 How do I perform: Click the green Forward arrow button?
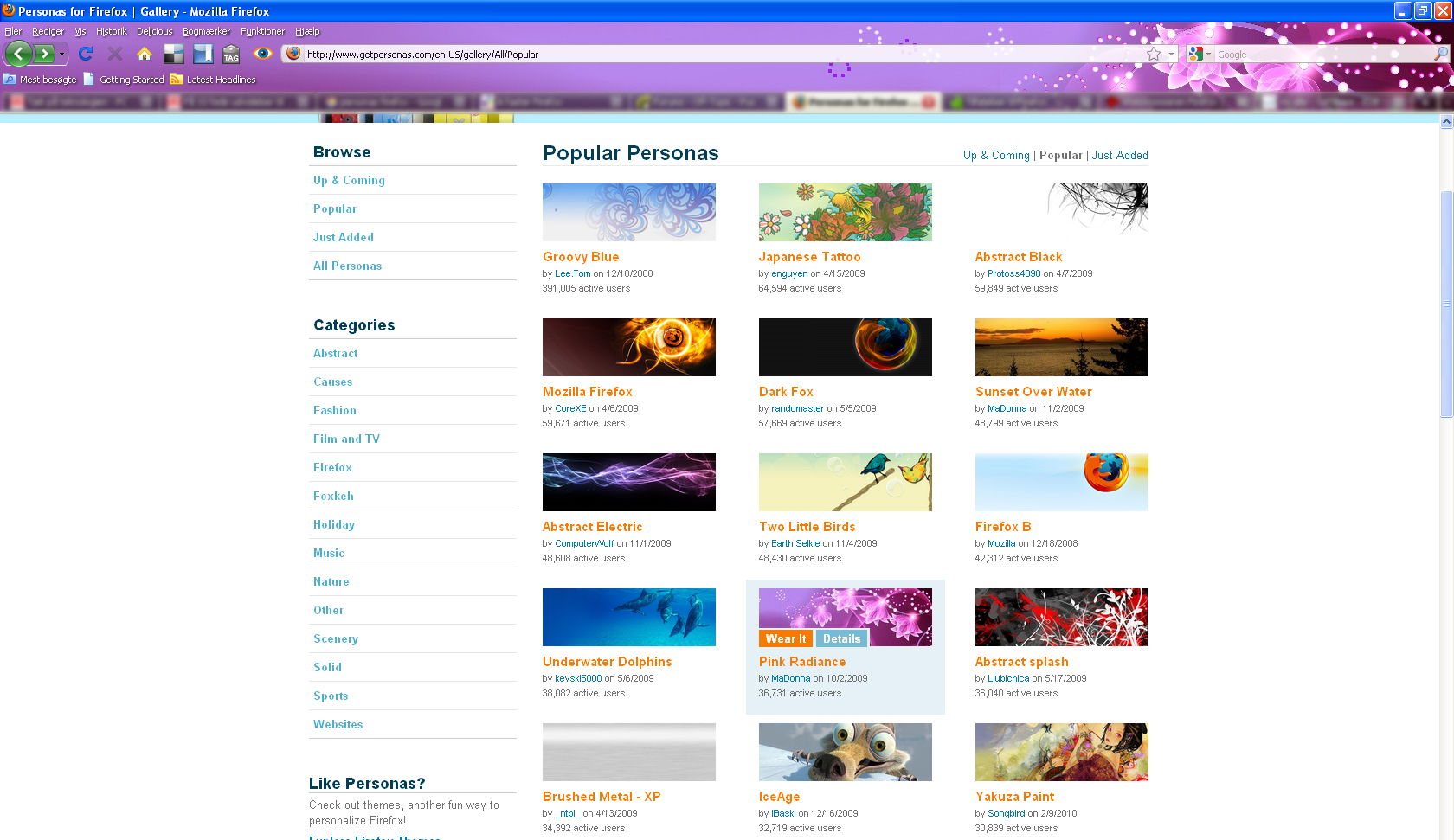(x=44, y=54)
